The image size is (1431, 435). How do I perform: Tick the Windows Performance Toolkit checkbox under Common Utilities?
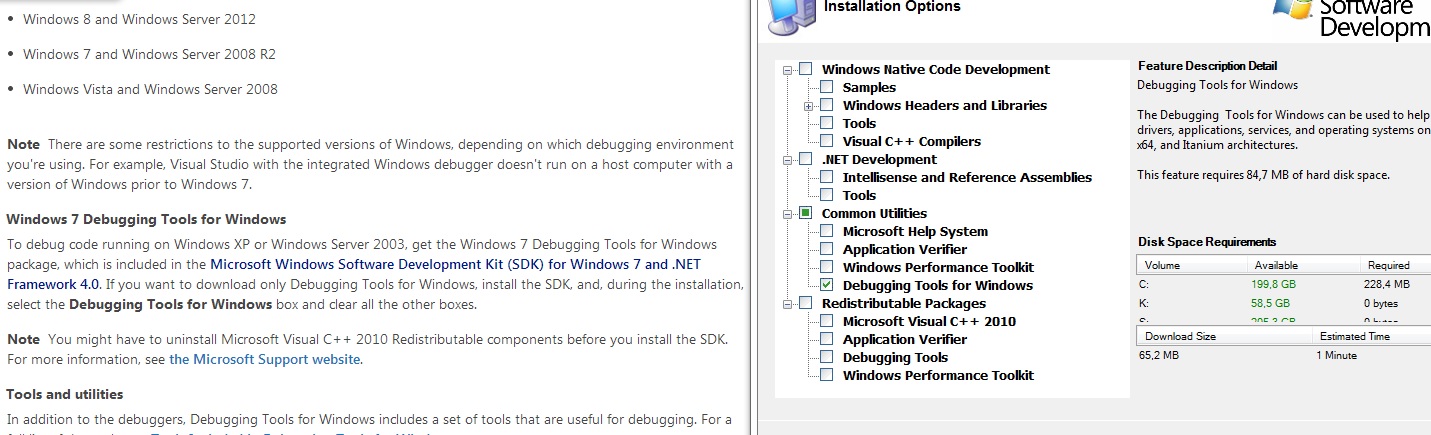coord(826,267)
